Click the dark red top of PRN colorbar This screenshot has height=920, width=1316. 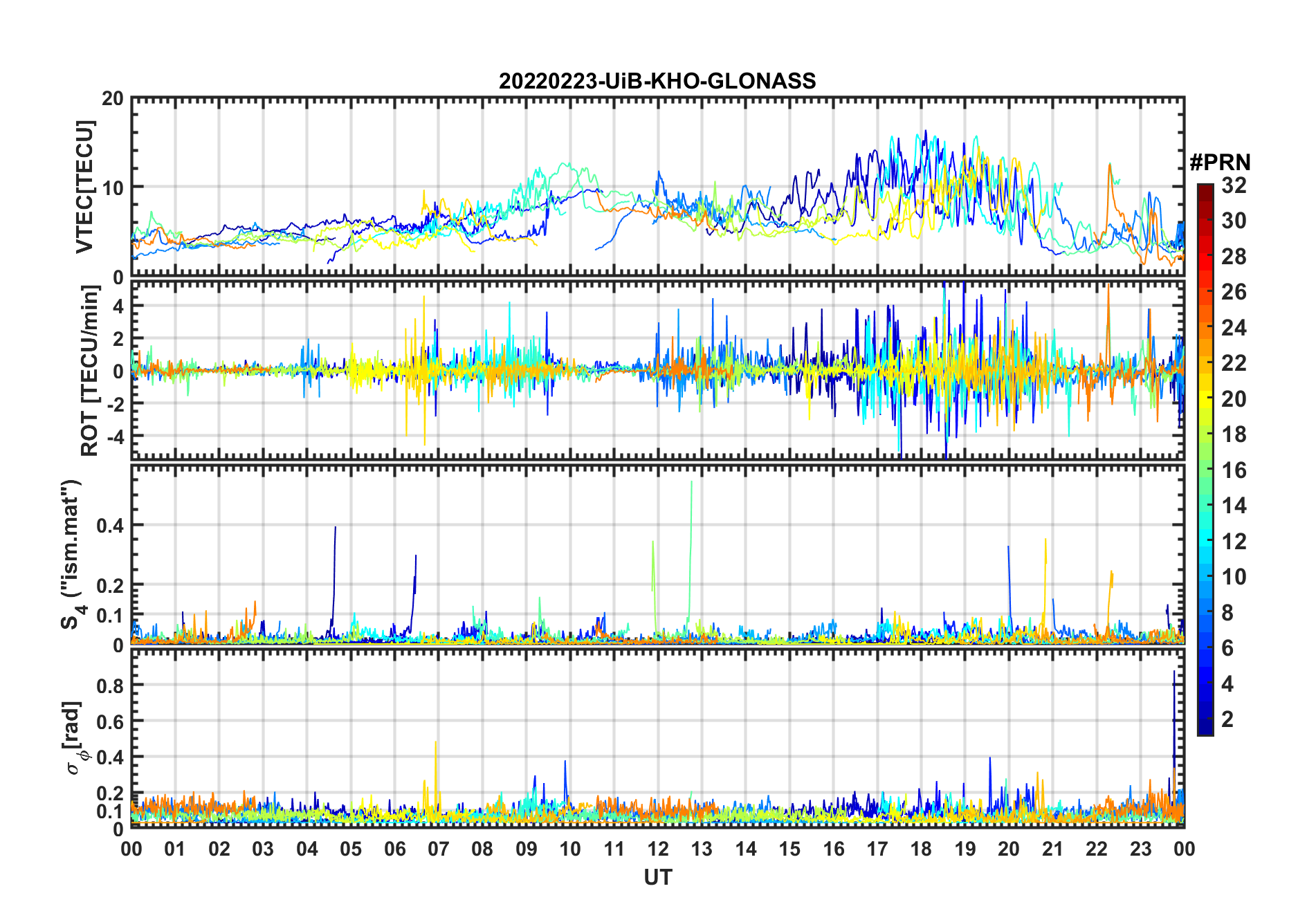[1205, 192]
